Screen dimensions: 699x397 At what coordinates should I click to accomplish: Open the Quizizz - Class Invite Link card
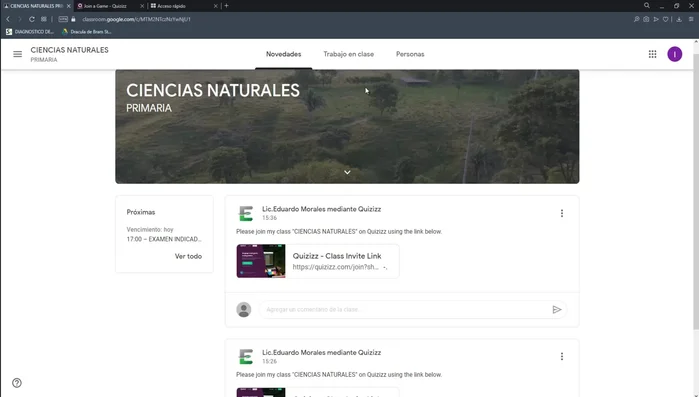318,261
